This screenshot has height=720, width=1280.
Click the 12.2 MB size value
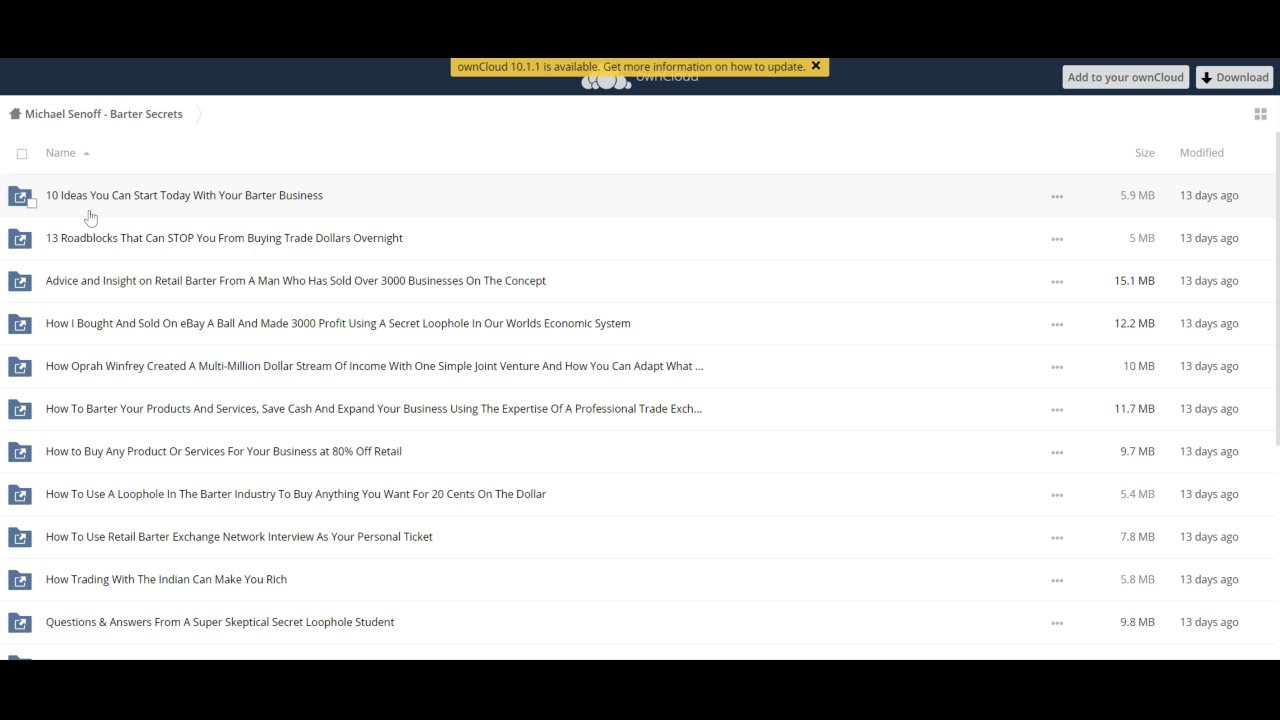[1134, 324]
